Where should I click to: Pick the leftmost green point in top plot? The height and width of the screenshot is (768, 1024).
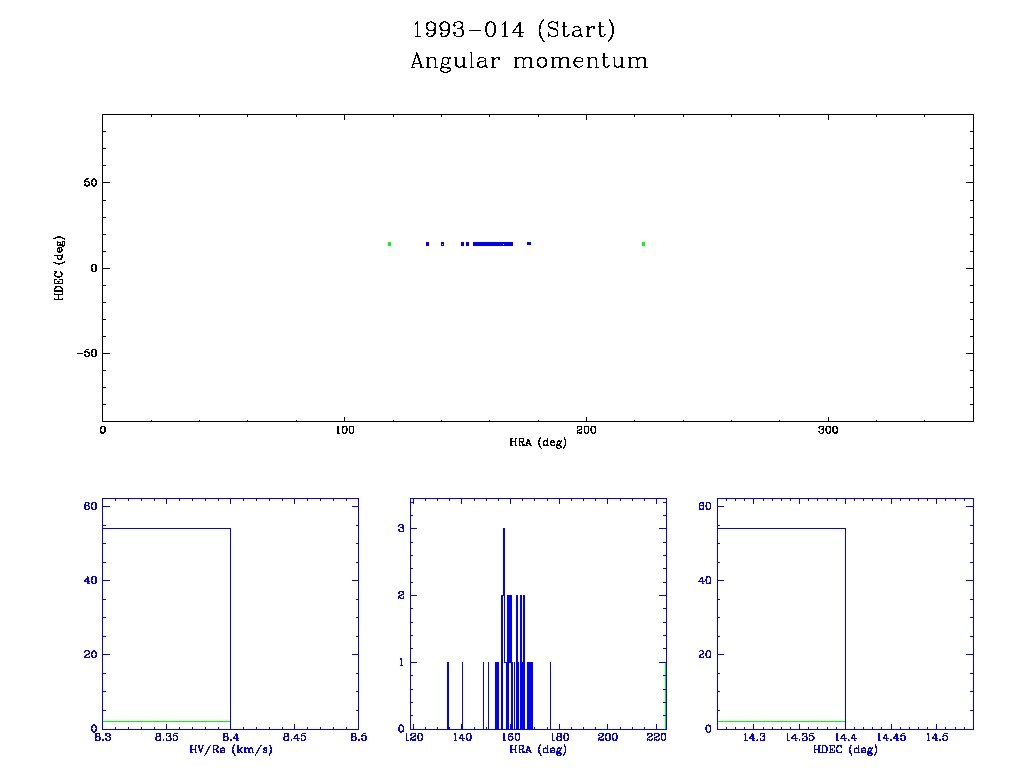point(389,244)
